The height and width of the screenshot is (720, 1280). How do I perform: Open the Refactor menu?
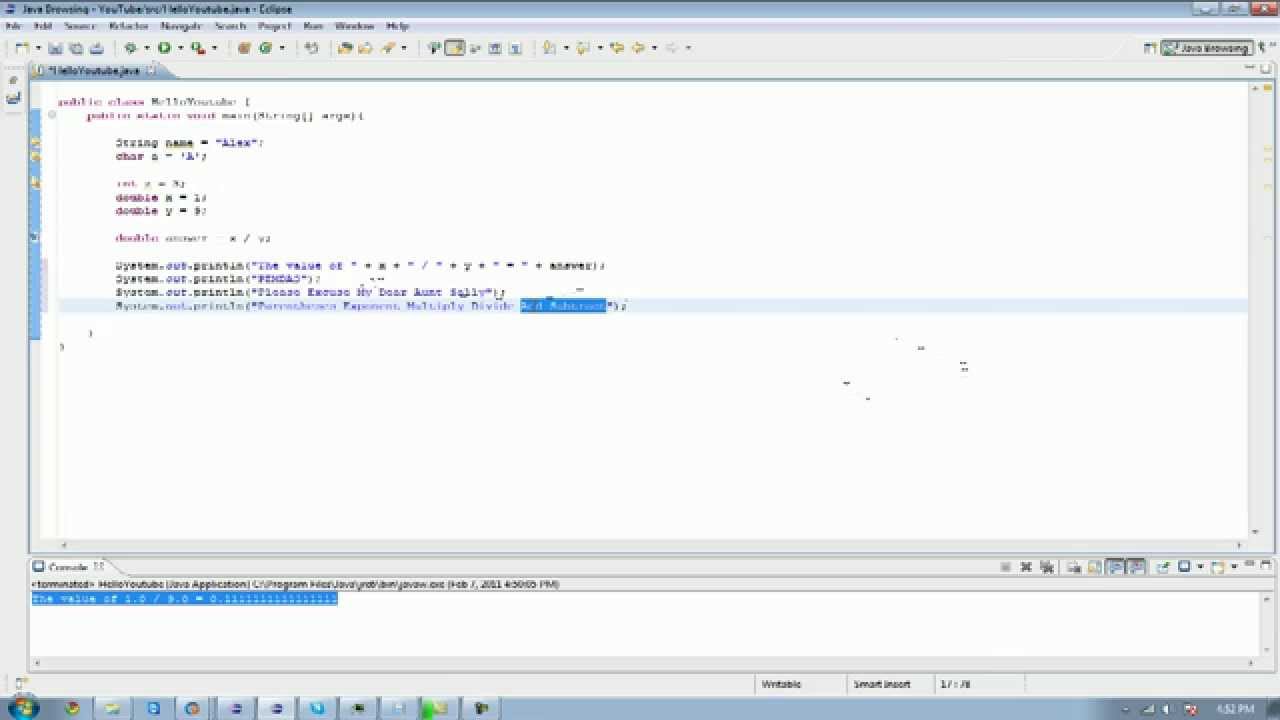pos(128,26)
